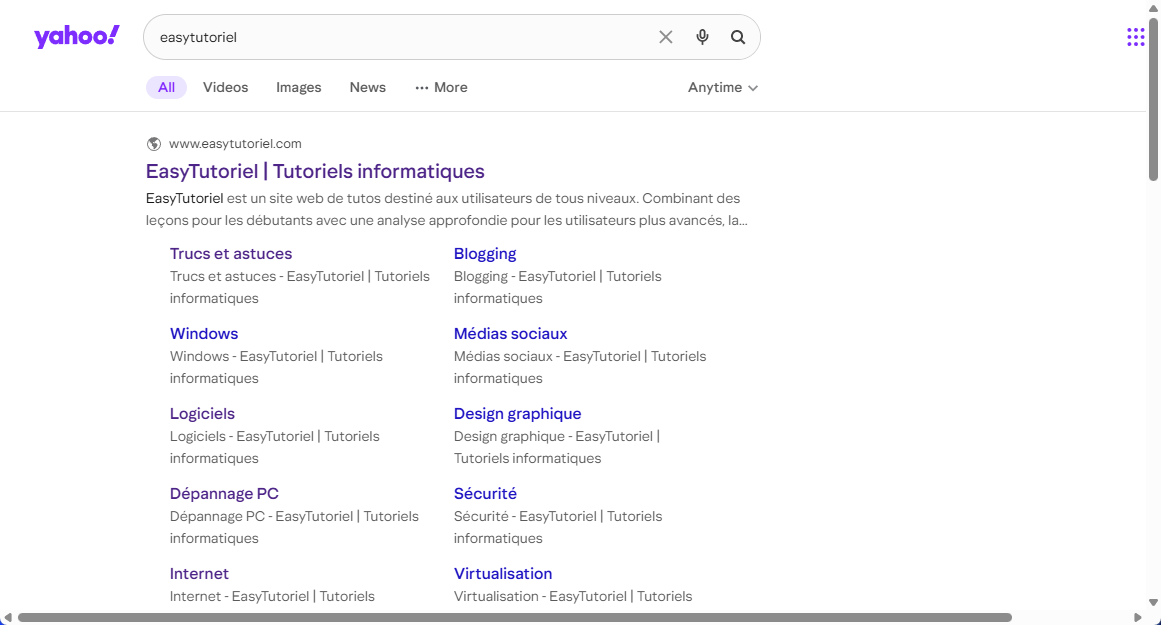Open the Trucs et astuces sitelink

[x=231, y=254]
